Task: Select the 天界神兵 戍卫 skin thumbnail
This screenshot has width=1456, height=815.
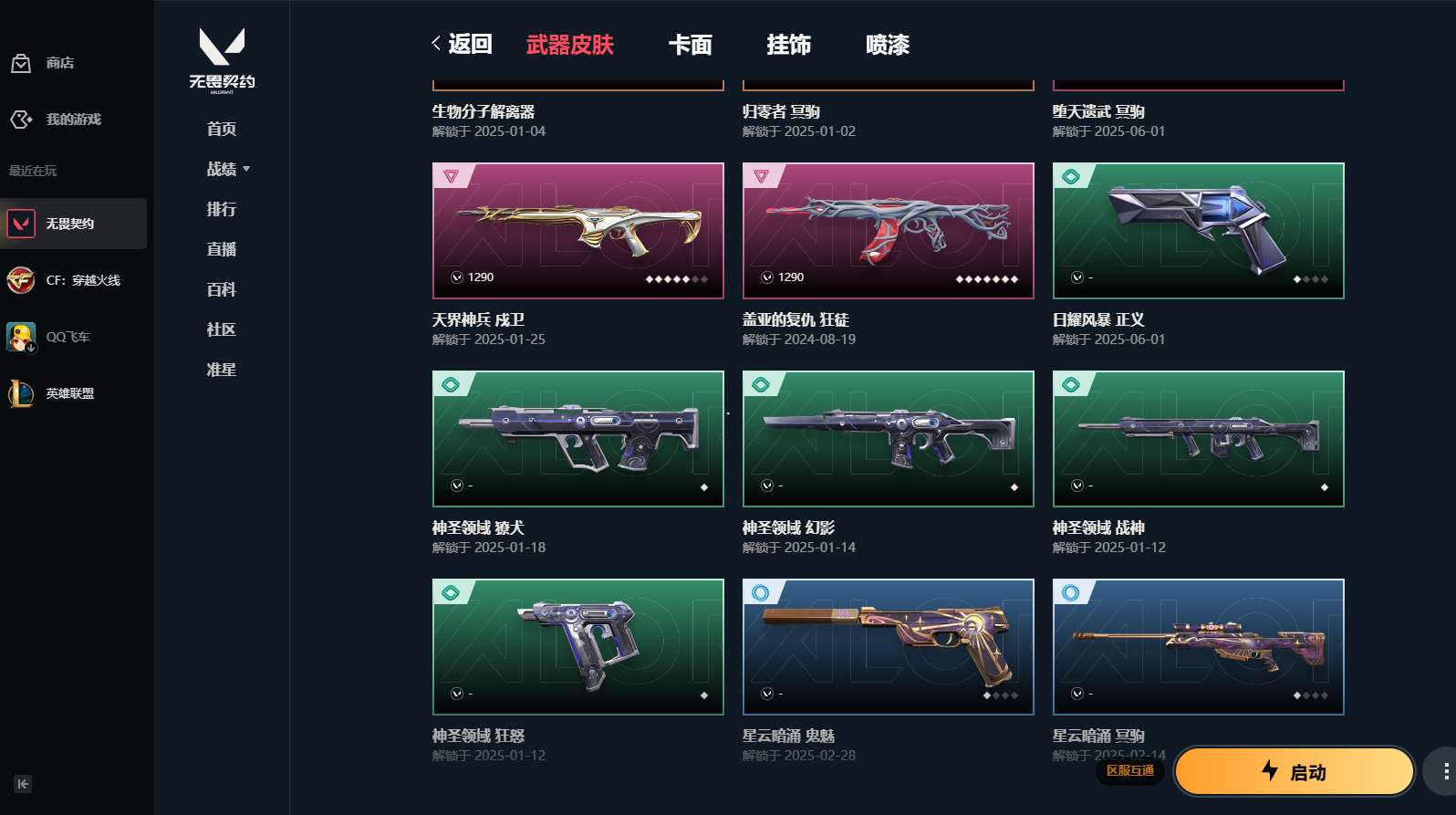Action: [x=578, y=231]
